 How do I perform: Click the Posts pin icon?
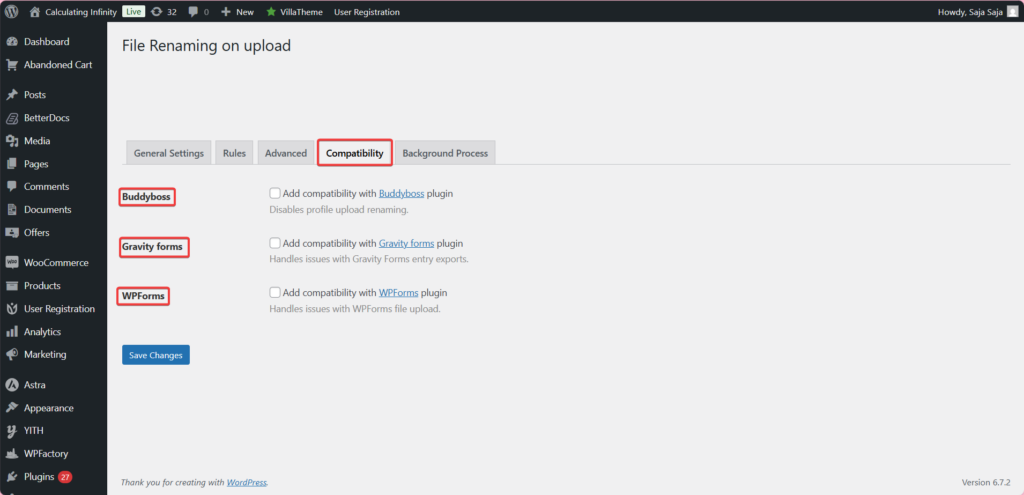point(12,95)
